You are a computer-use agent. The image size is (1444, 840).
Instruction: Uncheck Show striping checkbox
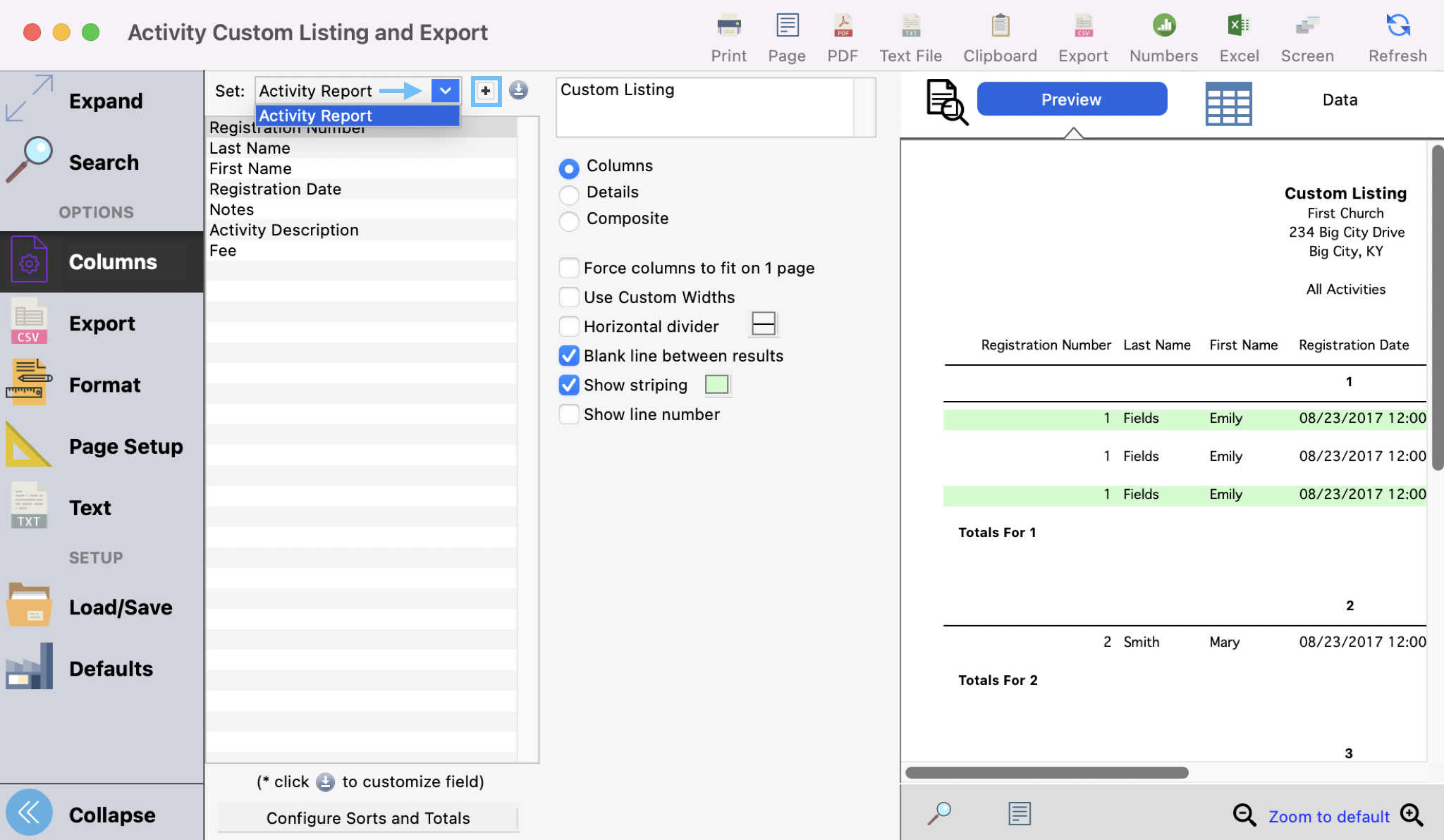coord(569,385)
